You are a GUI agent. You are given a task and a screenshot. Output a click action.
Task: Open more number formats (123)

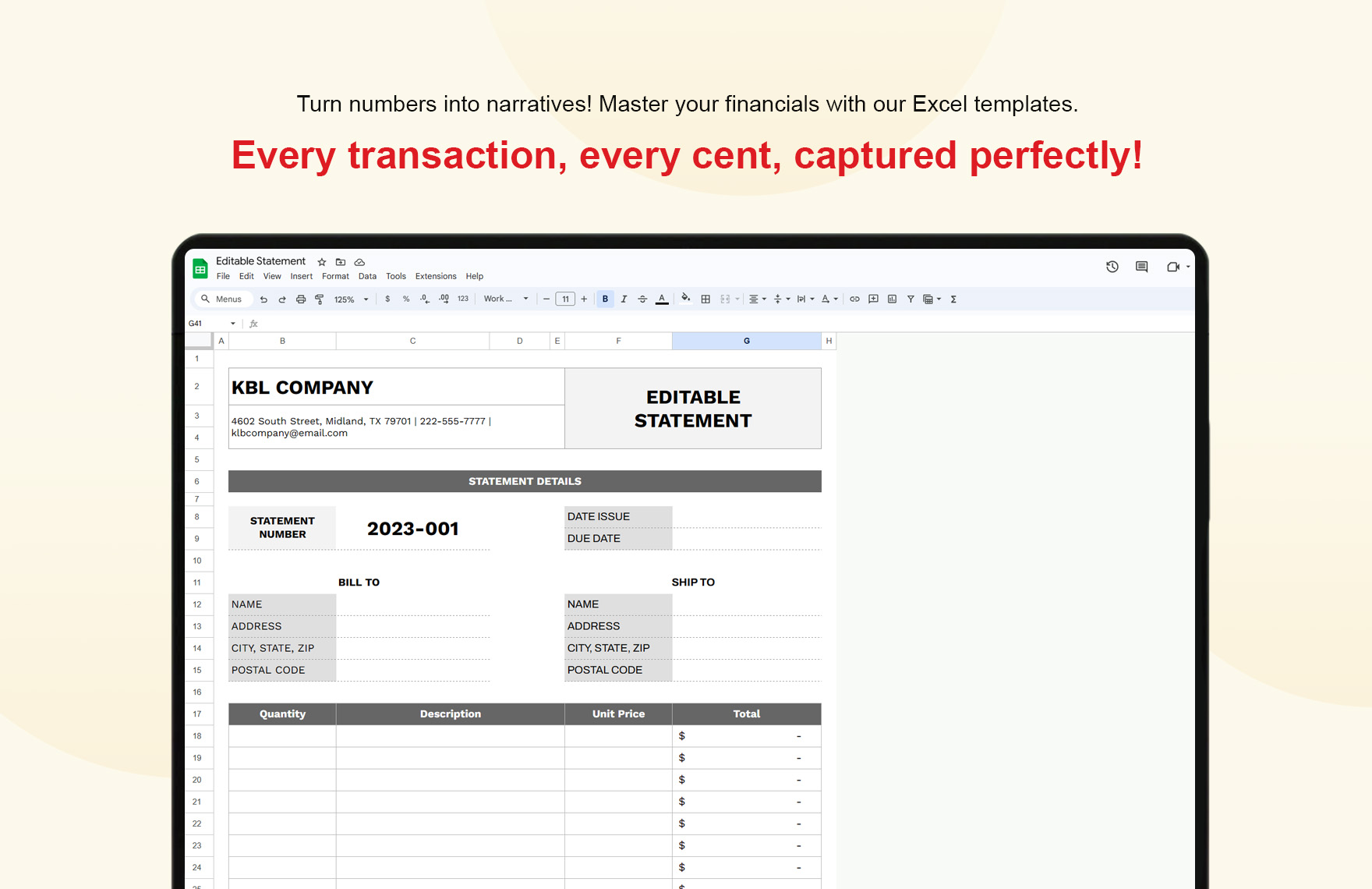(x=463, y=299)
